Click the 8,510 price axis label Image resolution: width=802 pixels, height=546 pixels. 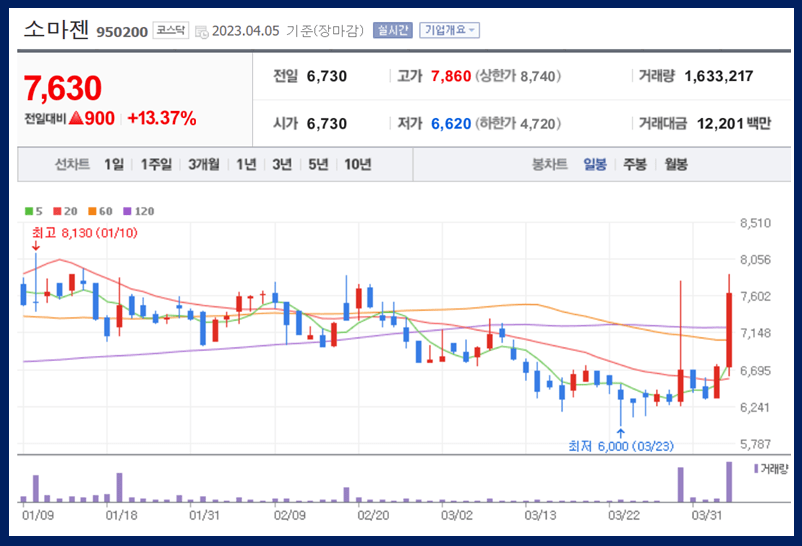pos(755,223)
